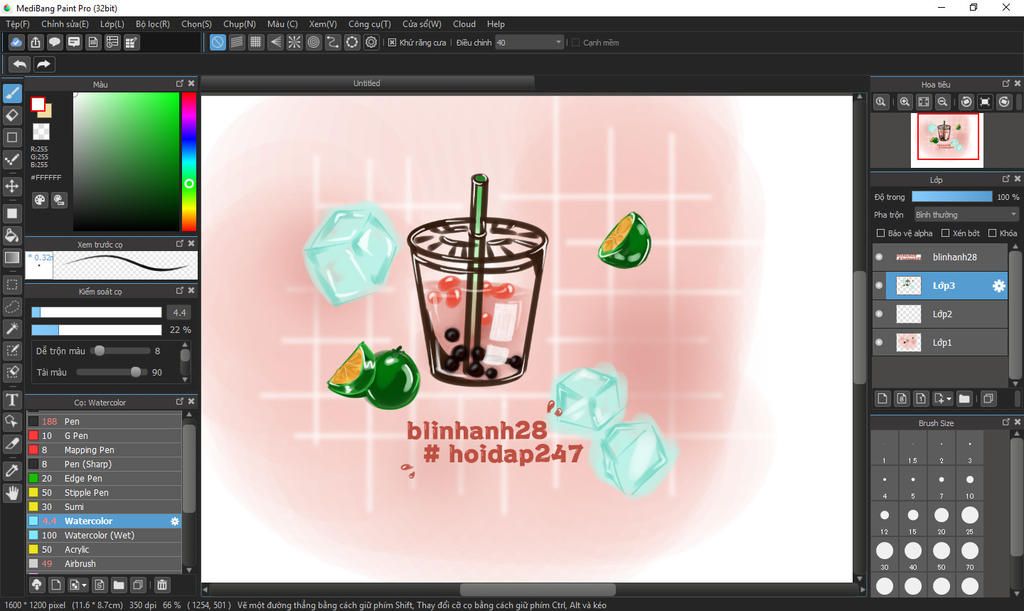Open Điều chỉnh correction value dropdown
This screenshot has height=611, width=1024.
[528, 42]
